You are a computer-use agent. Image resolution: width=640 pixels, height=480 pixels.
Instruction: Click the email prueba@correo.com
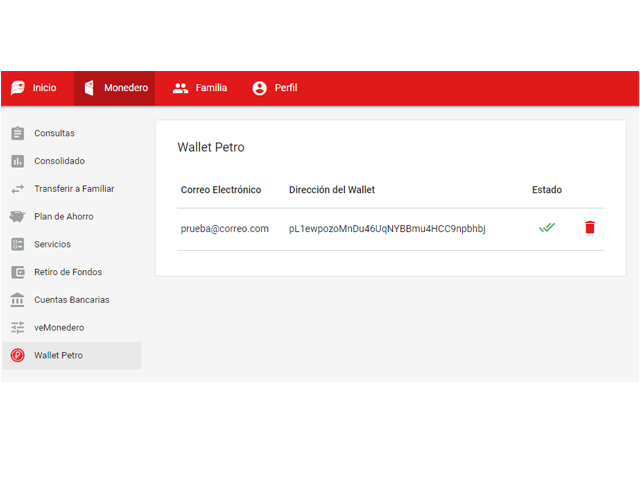(x=224, y=229)
